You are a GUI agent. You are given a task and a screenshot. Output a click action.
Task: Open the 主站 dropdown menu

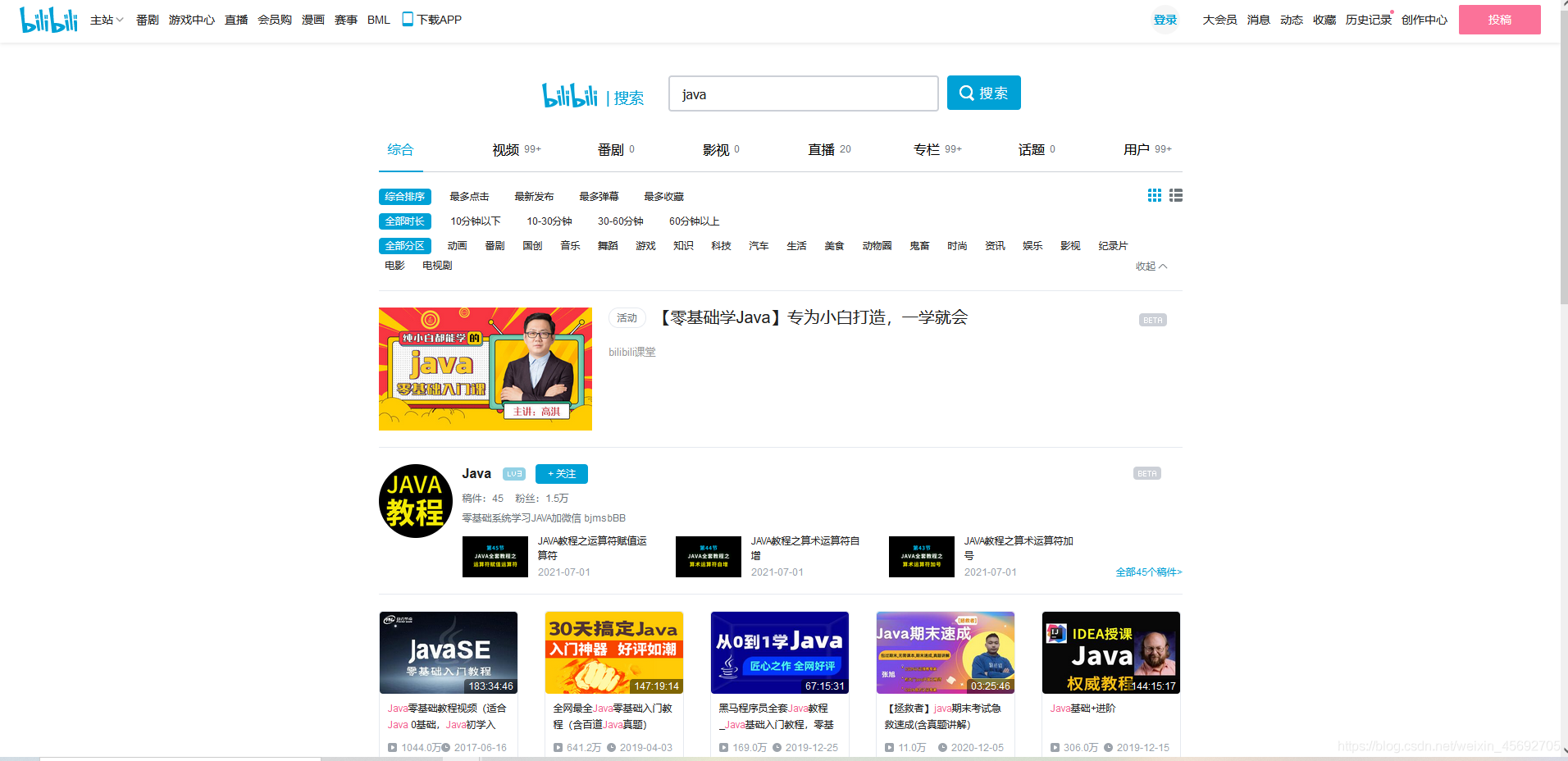point(107,20)
